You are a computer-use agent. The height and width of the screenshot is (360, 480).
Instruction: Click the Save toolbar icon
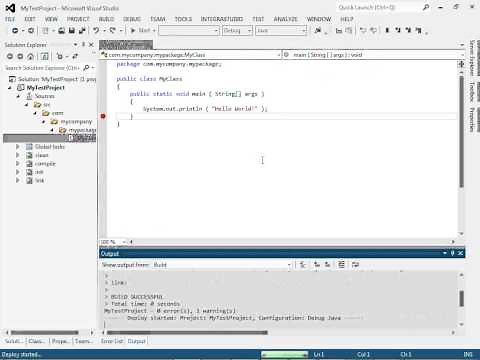click(x=72, y=30)
